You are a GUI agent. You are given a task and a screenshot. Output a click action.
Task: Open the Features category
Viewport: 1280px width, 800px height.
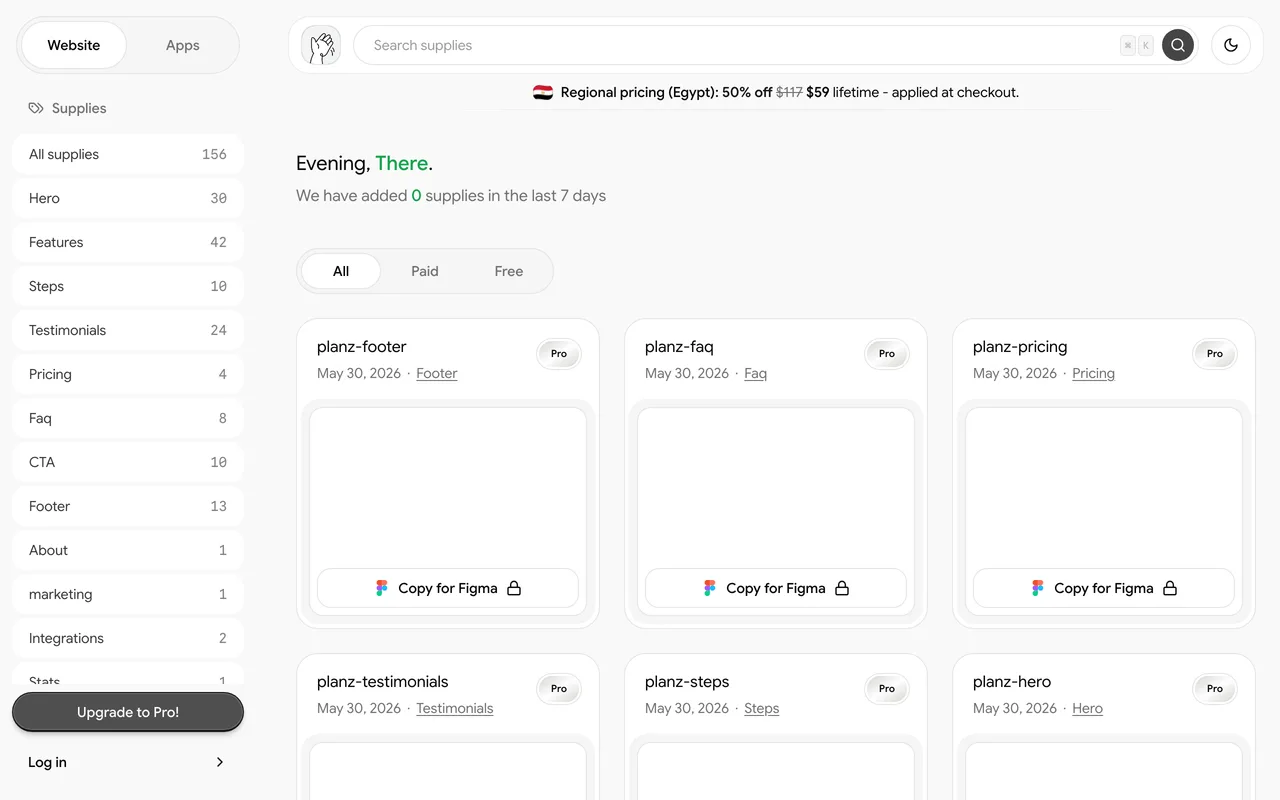point(128,242)
